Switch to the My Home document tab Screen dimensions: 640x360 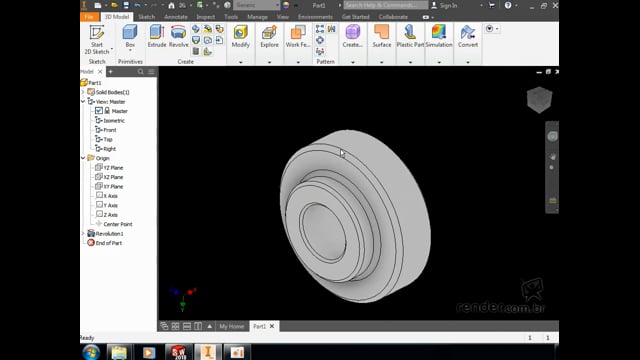pos(231,326)
